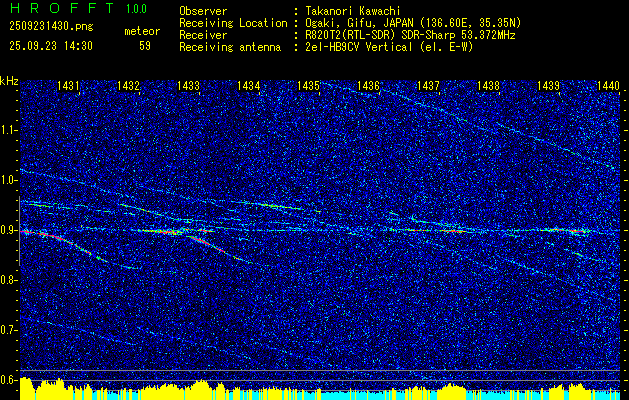Click the 0.8 kHz axis label
Viewport: 629px width, 400px height.
(x=9, y=280)
